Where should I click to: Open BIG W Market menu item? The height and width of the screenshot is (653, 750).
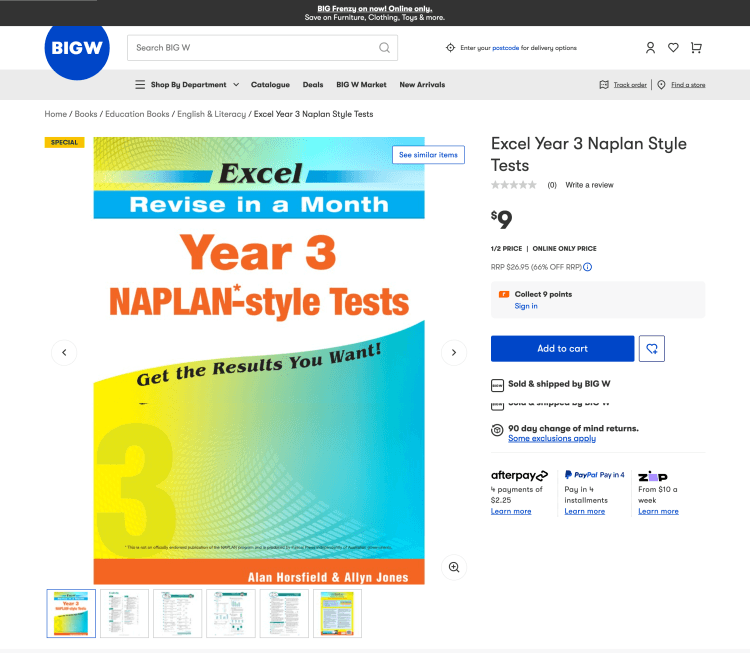[x=361, y=85]
